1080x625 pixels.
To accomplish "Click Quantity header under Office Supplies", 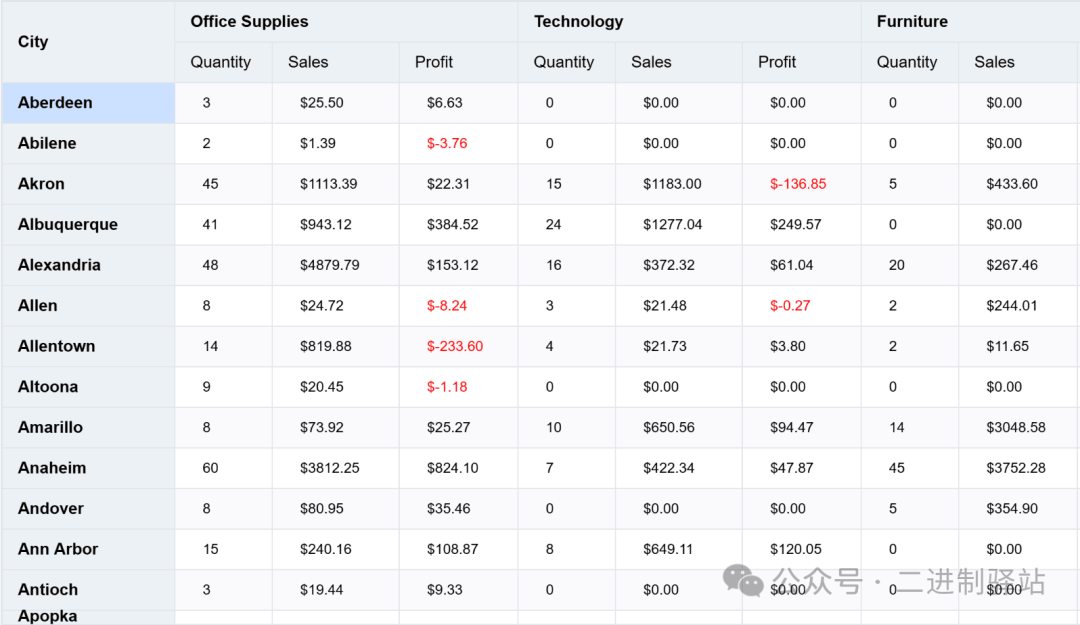I will coord(220,62).
